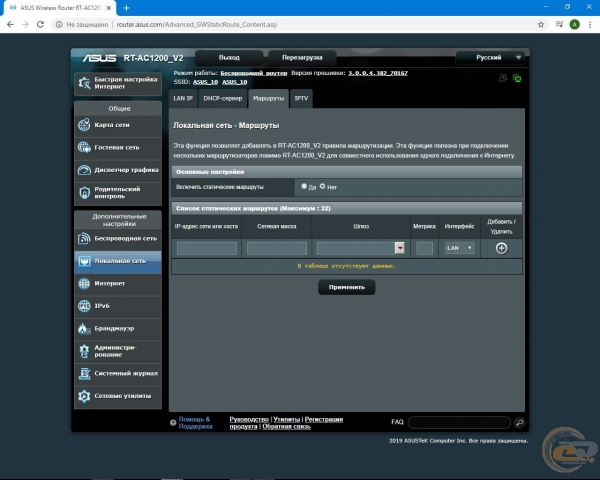Click the connected clients status icon
This screenshot has height=480, width=600.
pos(502,78)
